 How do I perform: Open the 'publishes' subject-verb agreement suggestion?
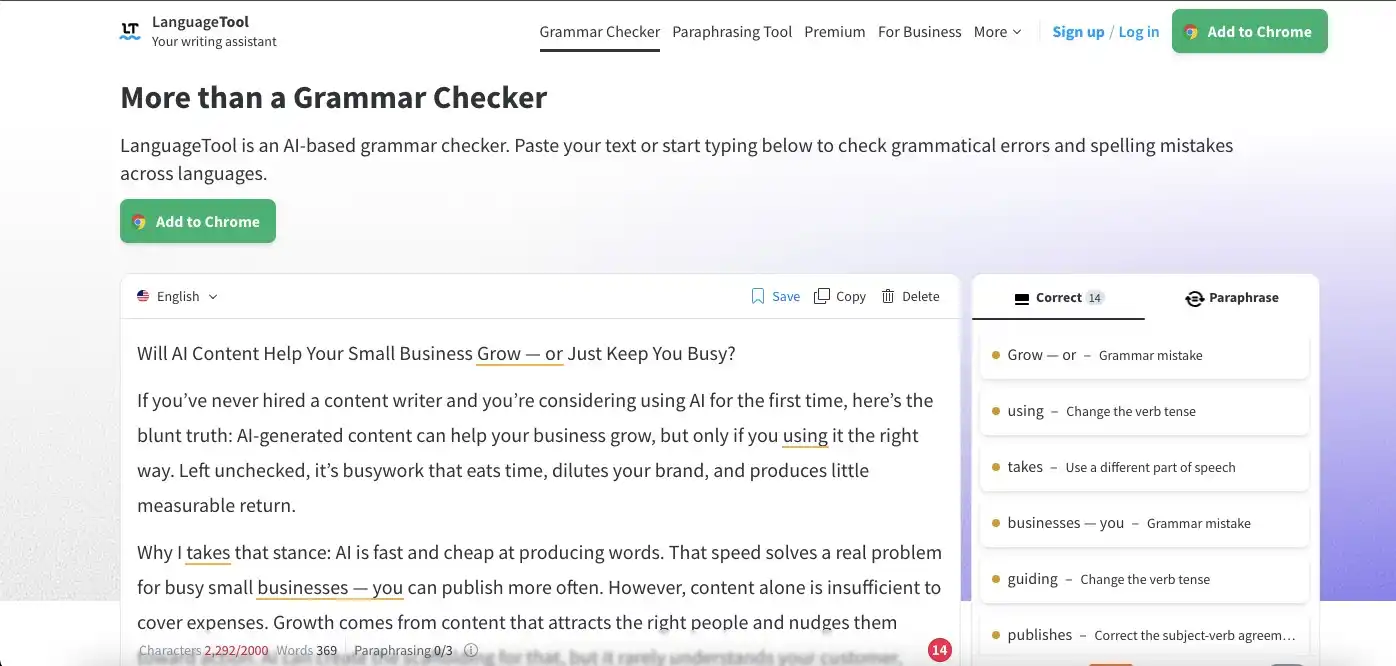(1144, 635)
